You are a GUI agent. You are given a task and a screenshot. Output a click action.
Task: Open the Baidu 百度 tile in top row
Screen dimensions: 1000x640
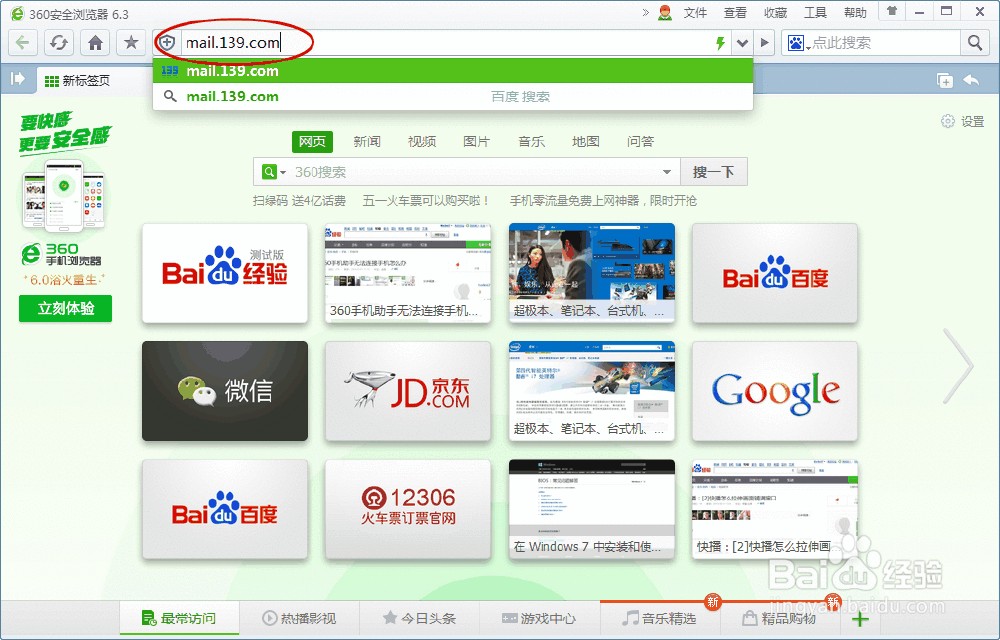775,273
